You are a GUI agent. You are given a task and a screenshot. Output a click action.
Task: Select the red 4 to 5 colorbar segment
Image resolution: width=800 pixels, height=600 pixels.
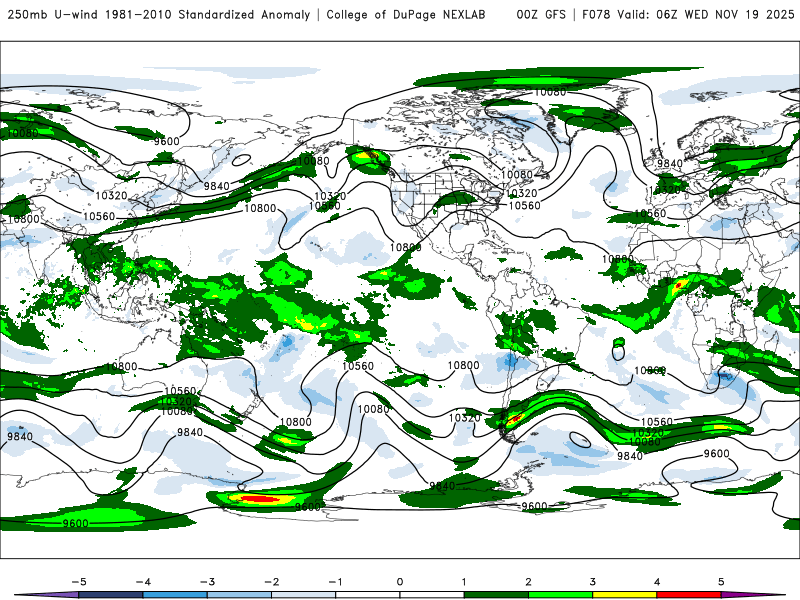pos(689,595)
